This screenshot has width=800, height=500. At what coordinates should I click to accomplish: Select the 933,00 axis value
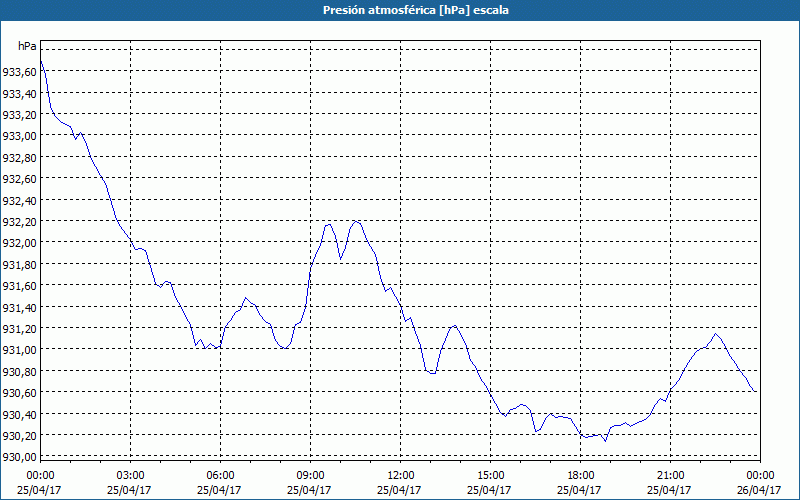(19, 136)
